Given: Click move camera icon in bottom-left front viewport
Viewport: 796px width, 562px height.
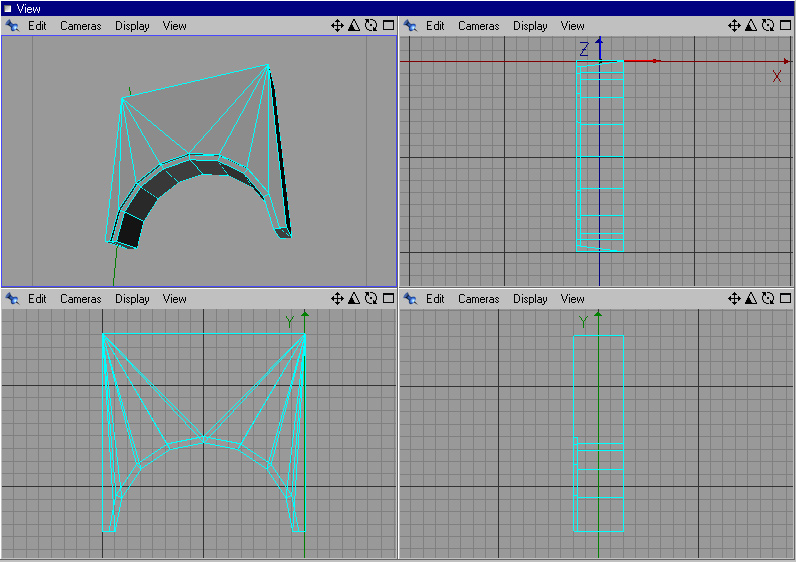Looking at the screenshot, I should (337, 299).
